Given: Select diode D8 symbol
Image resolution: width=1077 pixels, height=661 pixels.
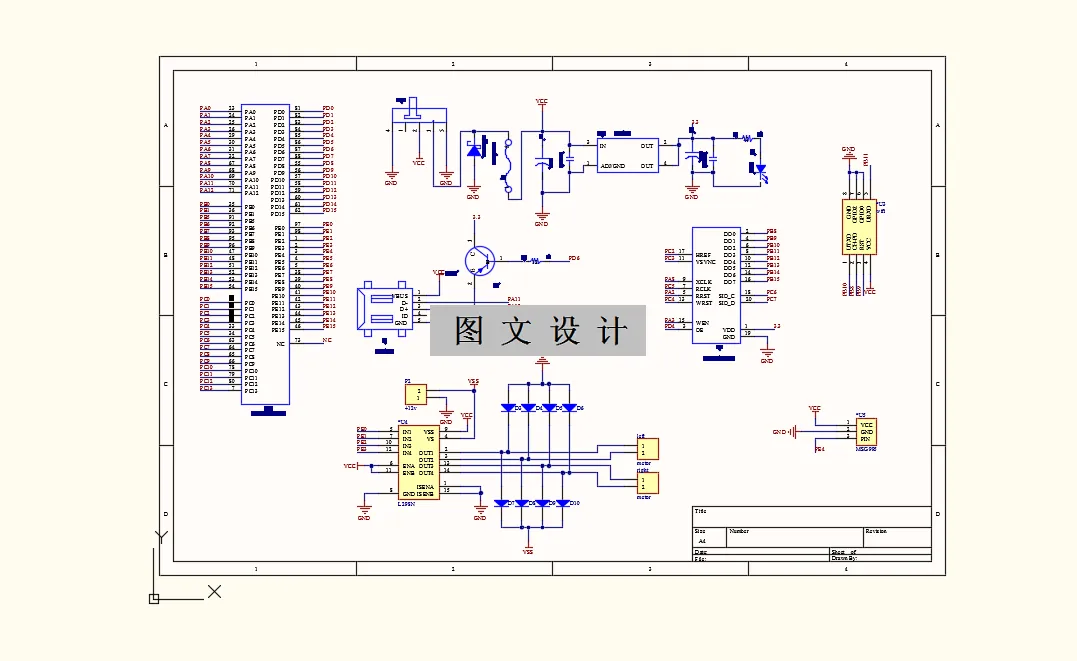Looking at the screenshot, I should pos(521,504).
